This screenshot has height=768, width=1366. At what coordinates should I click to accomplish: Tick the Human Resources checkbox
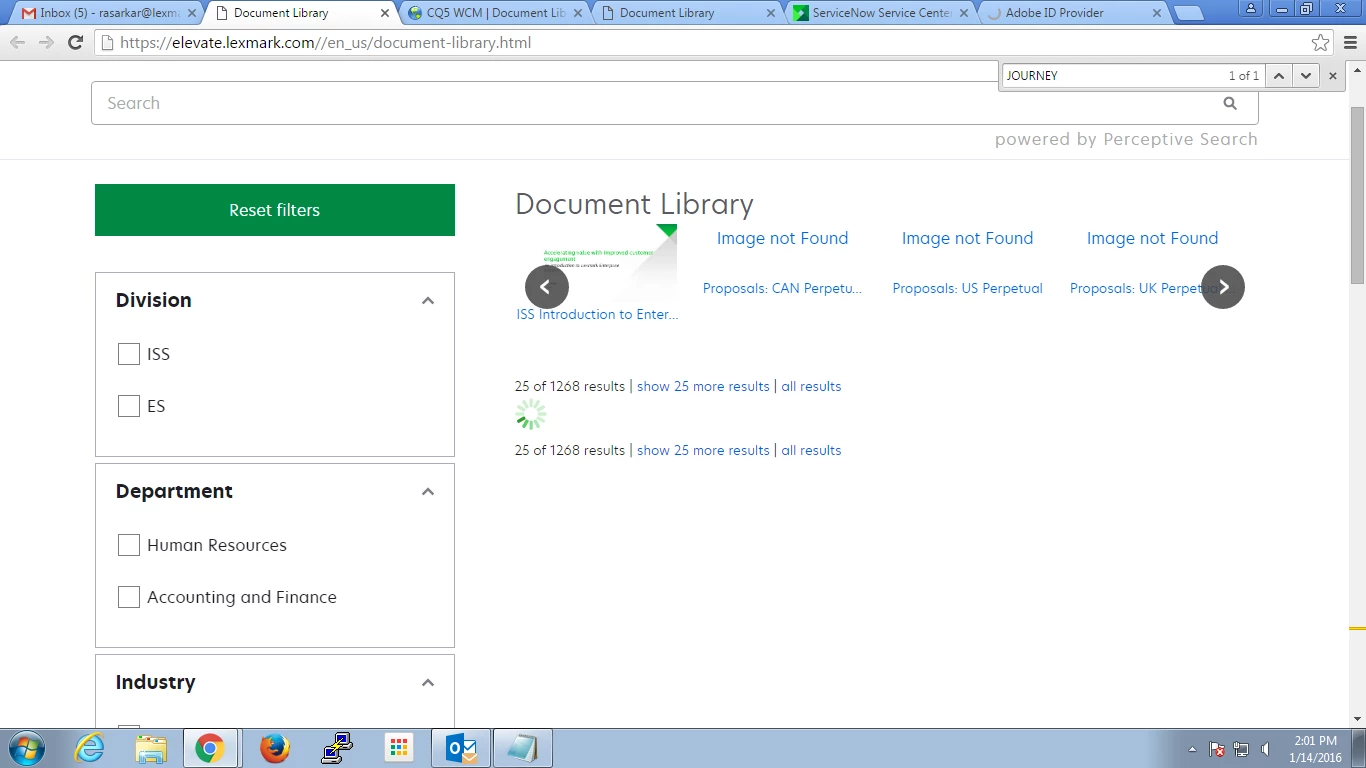(129, 545)
